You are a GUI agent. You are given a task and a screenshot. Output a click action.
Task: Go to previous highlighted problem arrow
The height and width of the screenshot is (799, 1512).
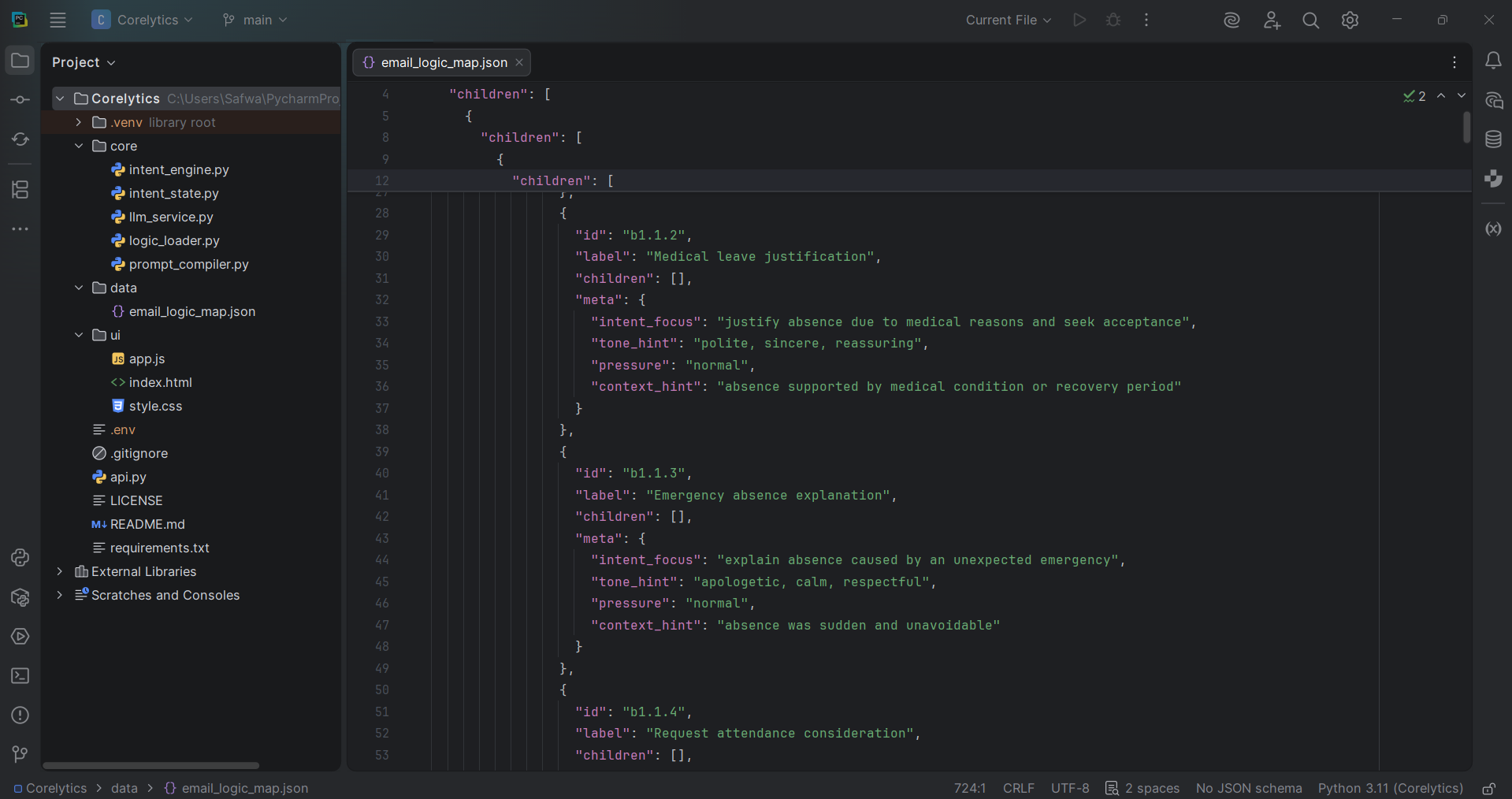[1441, 95]
